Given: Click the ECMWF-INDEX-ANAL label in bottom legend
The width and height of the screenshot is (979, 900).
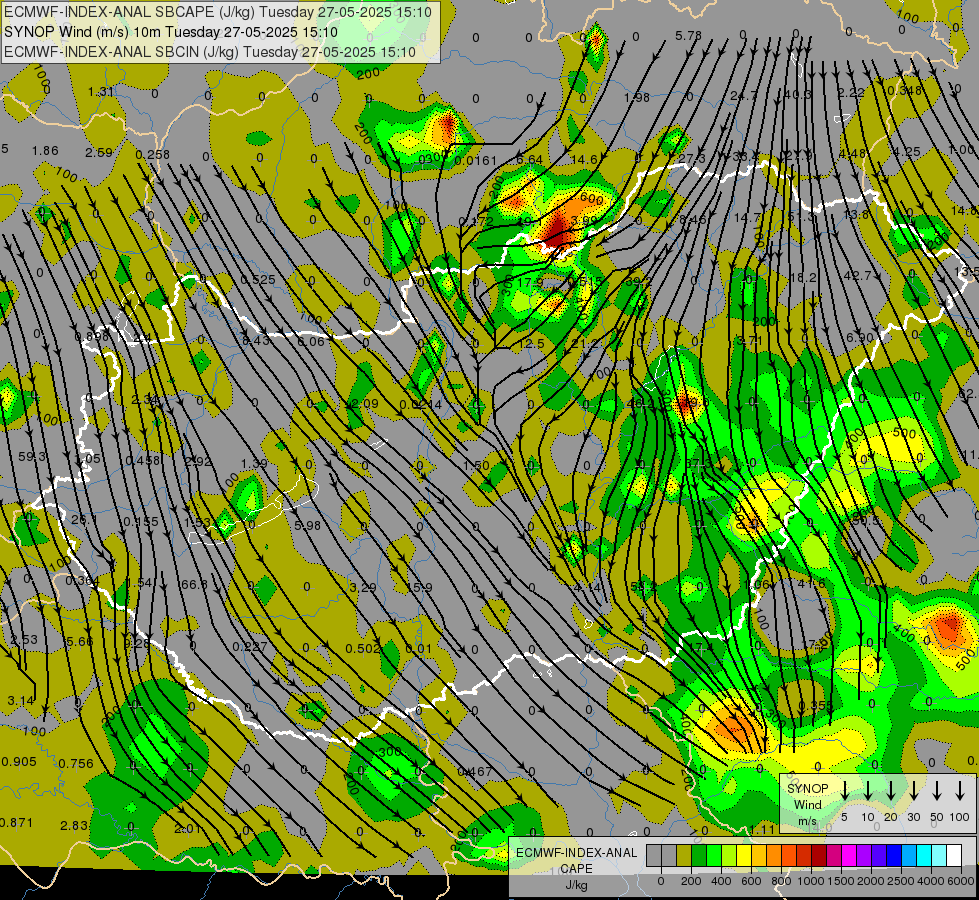Looking at the screenshot, I should 577,853.
